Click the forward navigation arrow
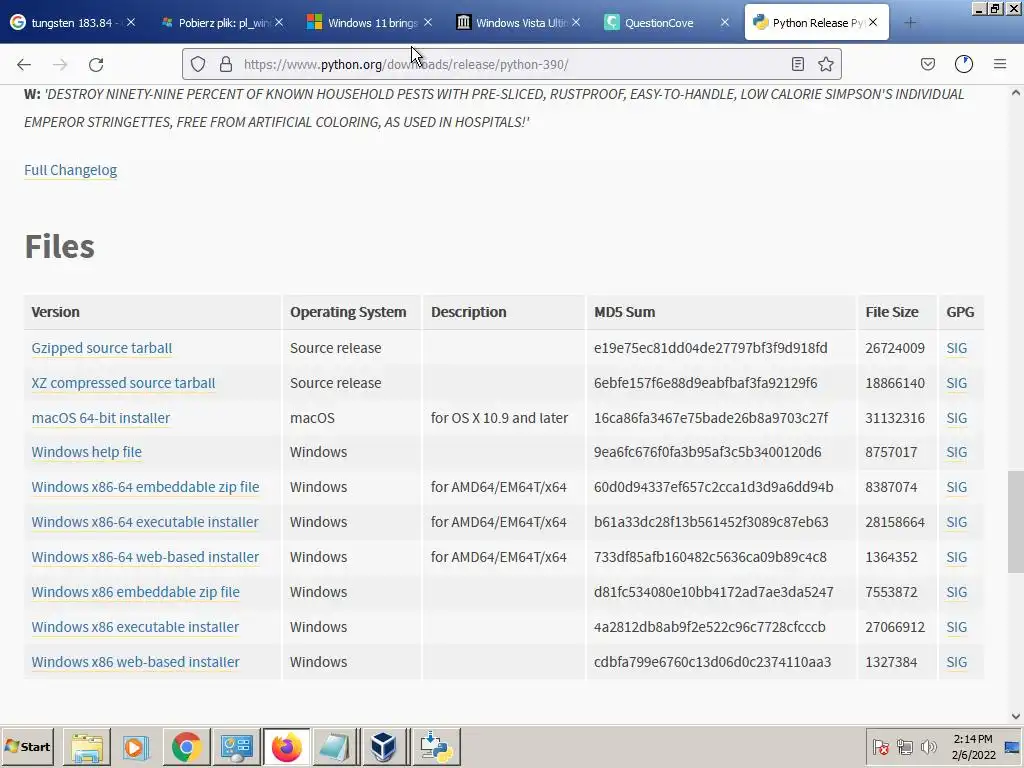Image resolution: width=1024 pixels, height=768 pixels. point(60,64)
